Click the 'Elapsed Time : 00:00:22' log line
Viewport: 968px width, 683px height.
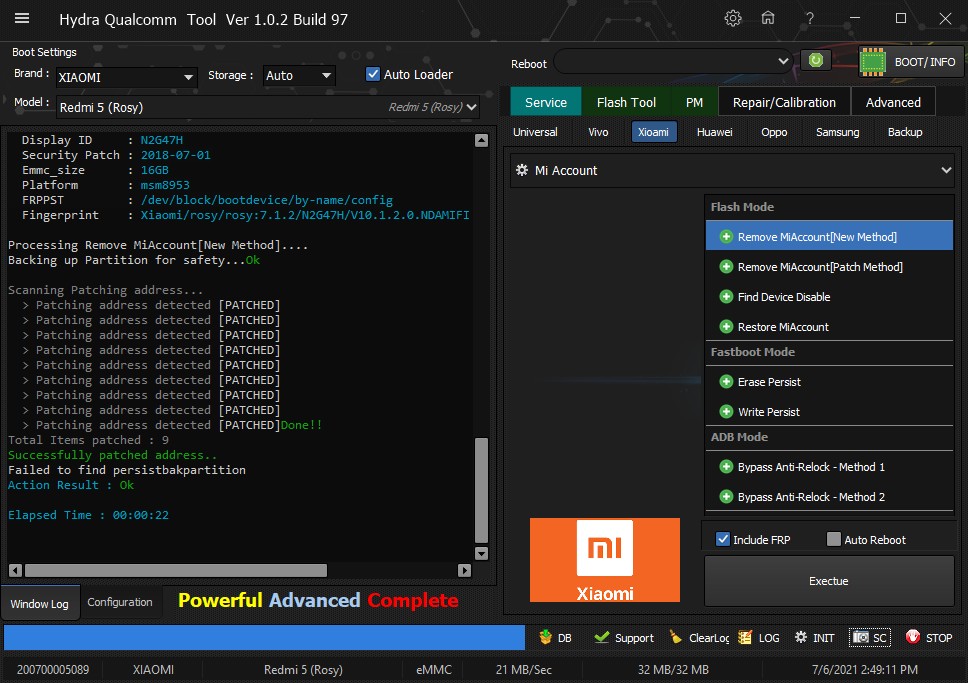88,514
